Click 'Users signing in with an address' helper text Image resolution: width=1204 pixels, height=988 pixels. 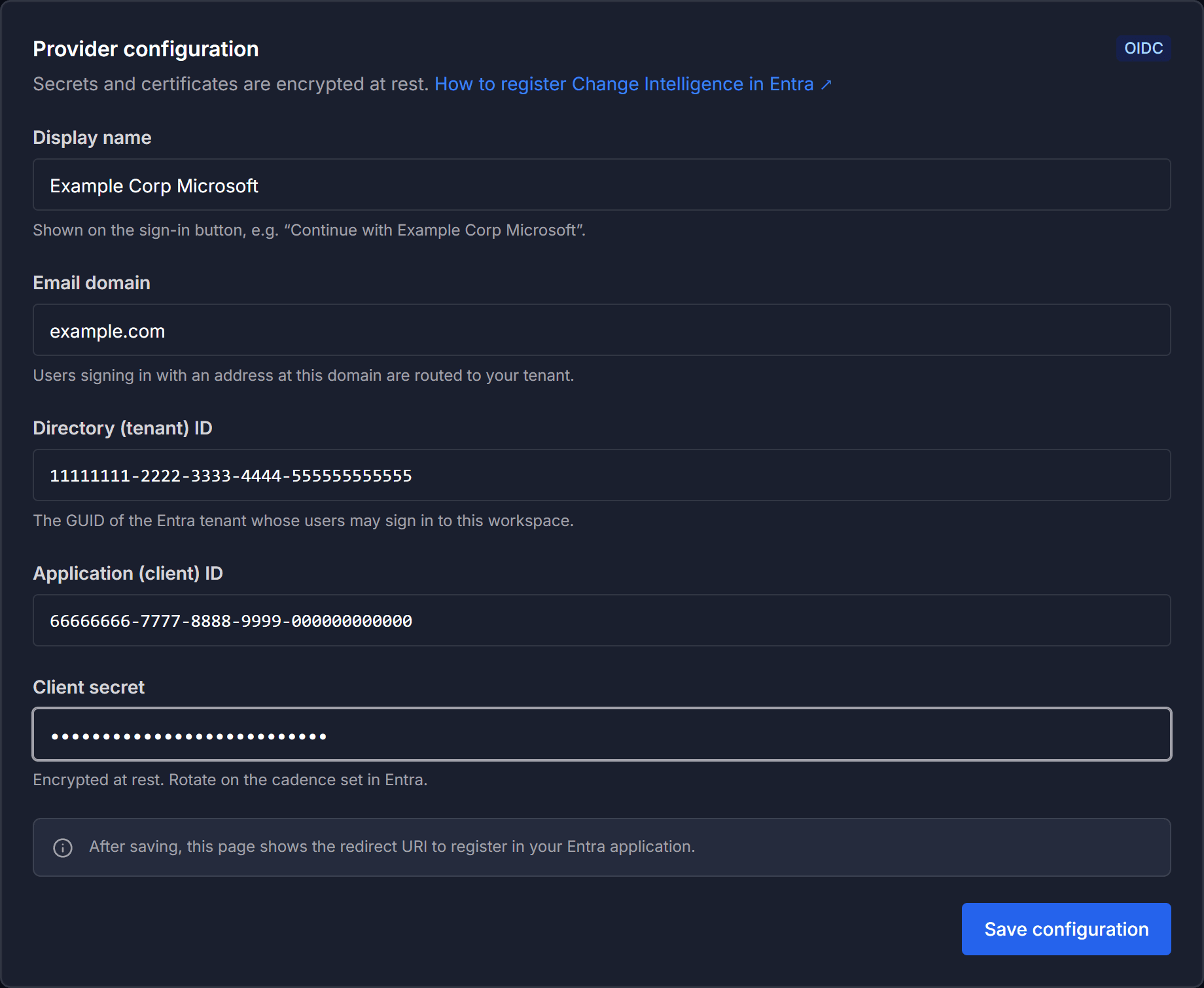tap(304, 376)
